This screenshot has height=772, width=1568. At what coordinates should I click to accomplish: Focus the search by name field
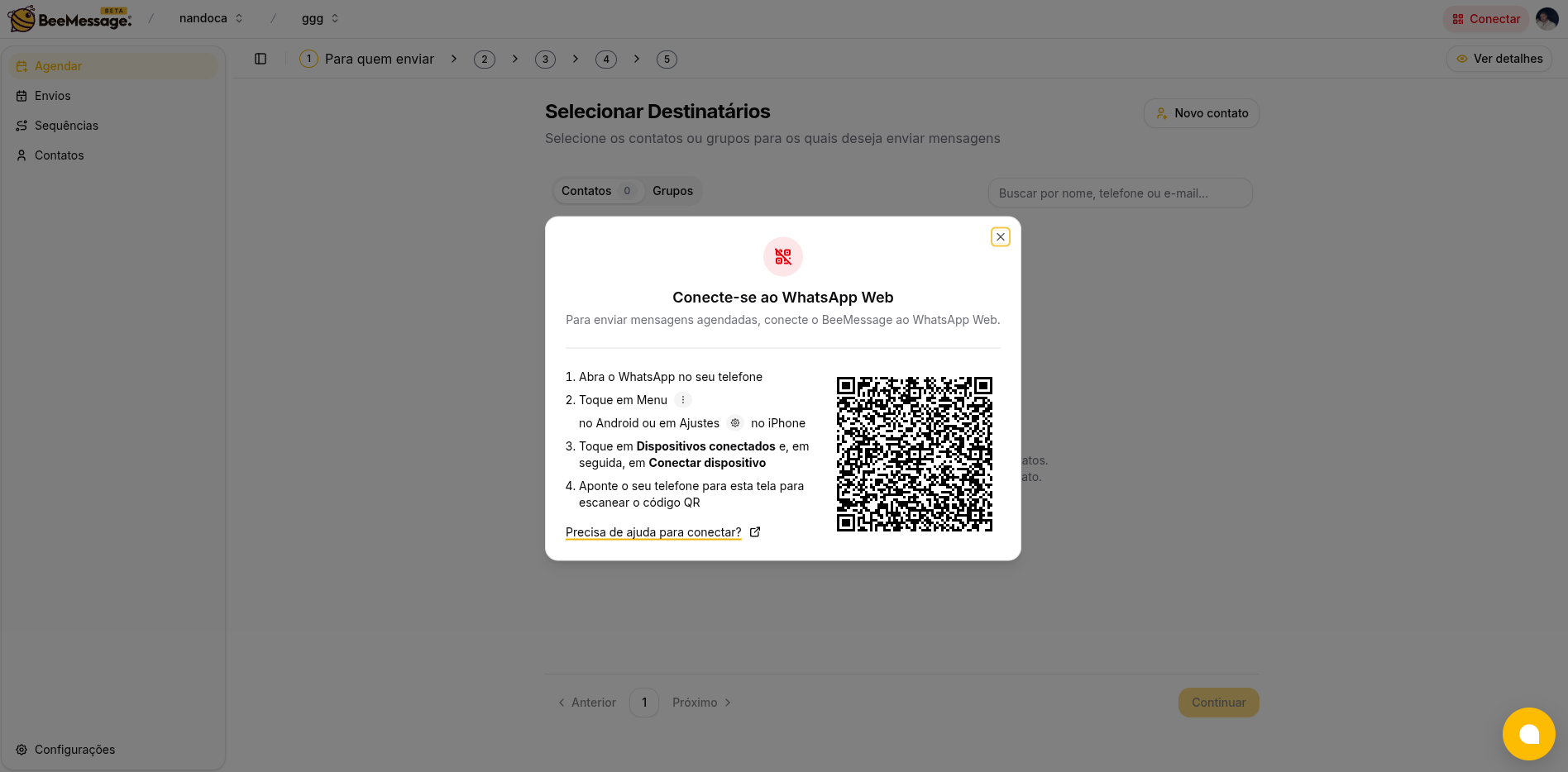click(x=1120, y=193)
